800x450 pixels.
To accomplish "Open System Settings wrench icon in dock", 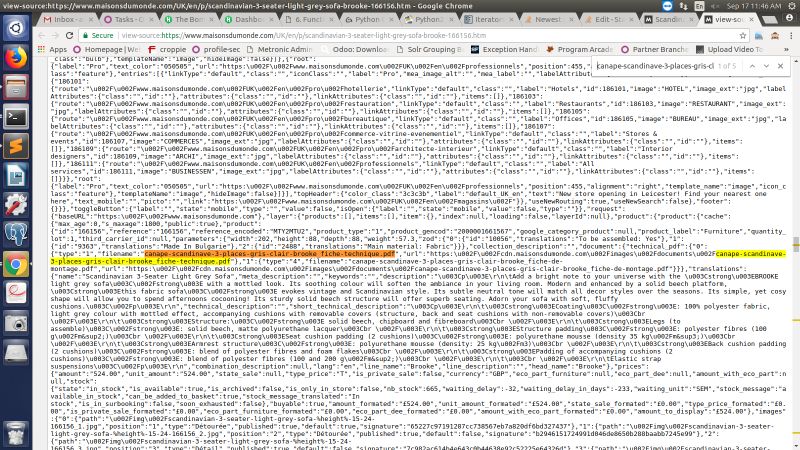I will coord(16,205).
